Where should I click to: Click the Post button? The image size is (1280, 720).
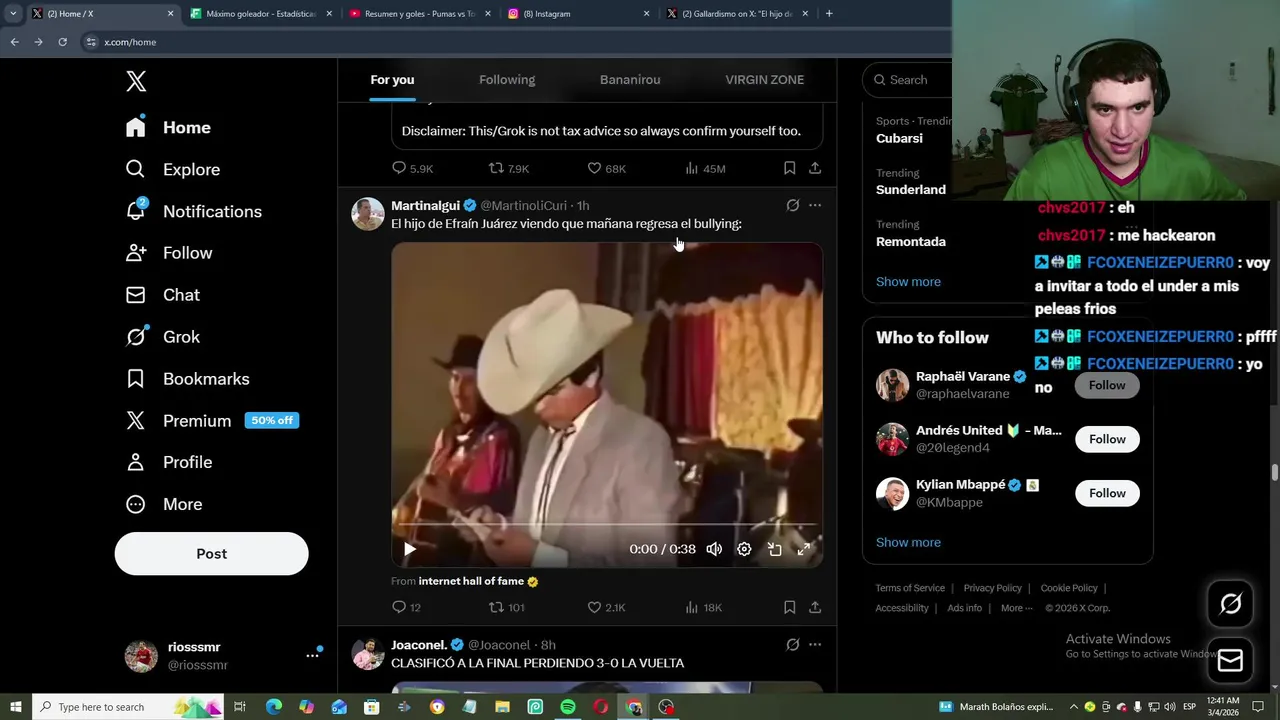coord(211,553)
